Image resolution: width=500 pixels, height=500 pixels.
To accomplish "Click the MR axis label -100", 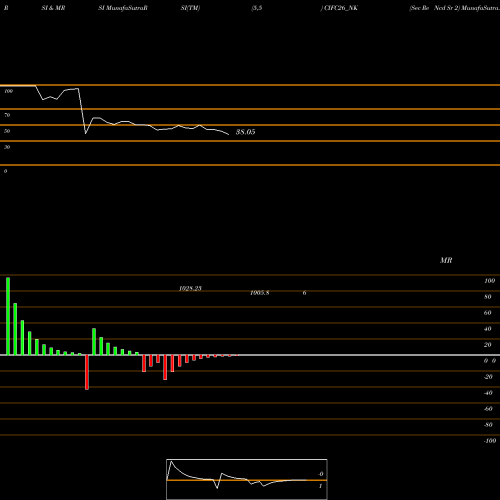I will (x=490, y=441).
